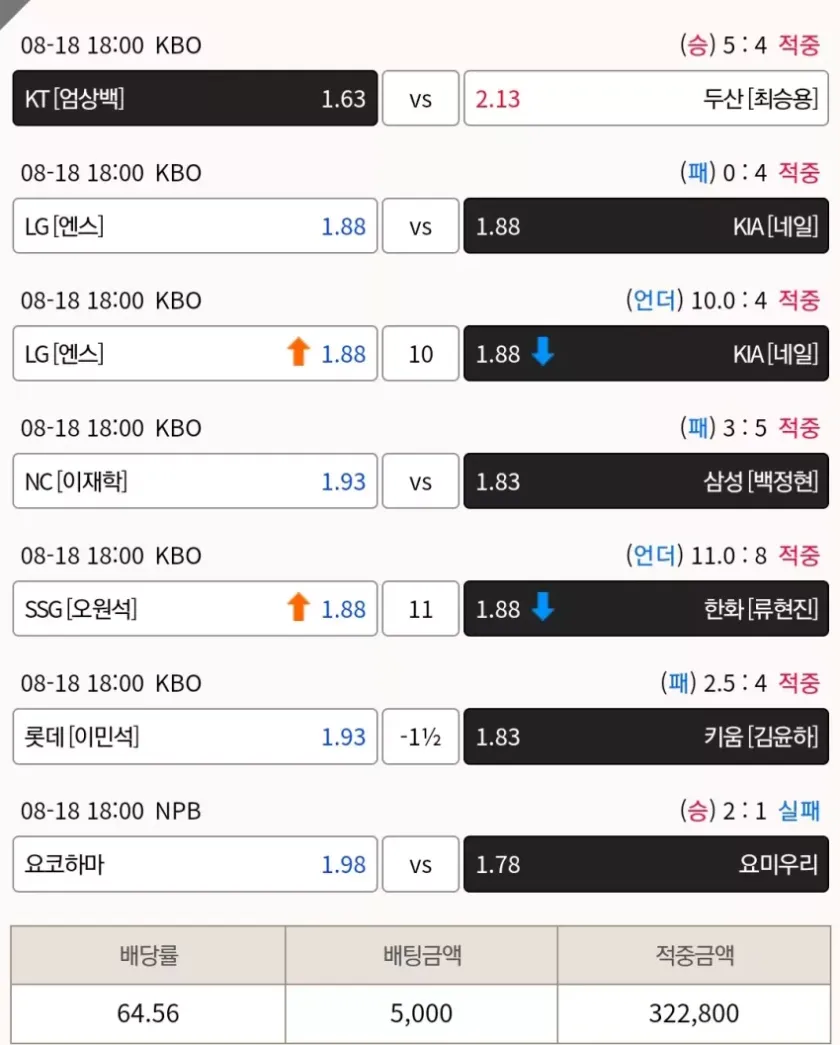The width and height of the screenshot is (840, 1045).
Task: Click the 5,000 배팅금액 value
Action: pyautogui.click(x=421, y=1013)
